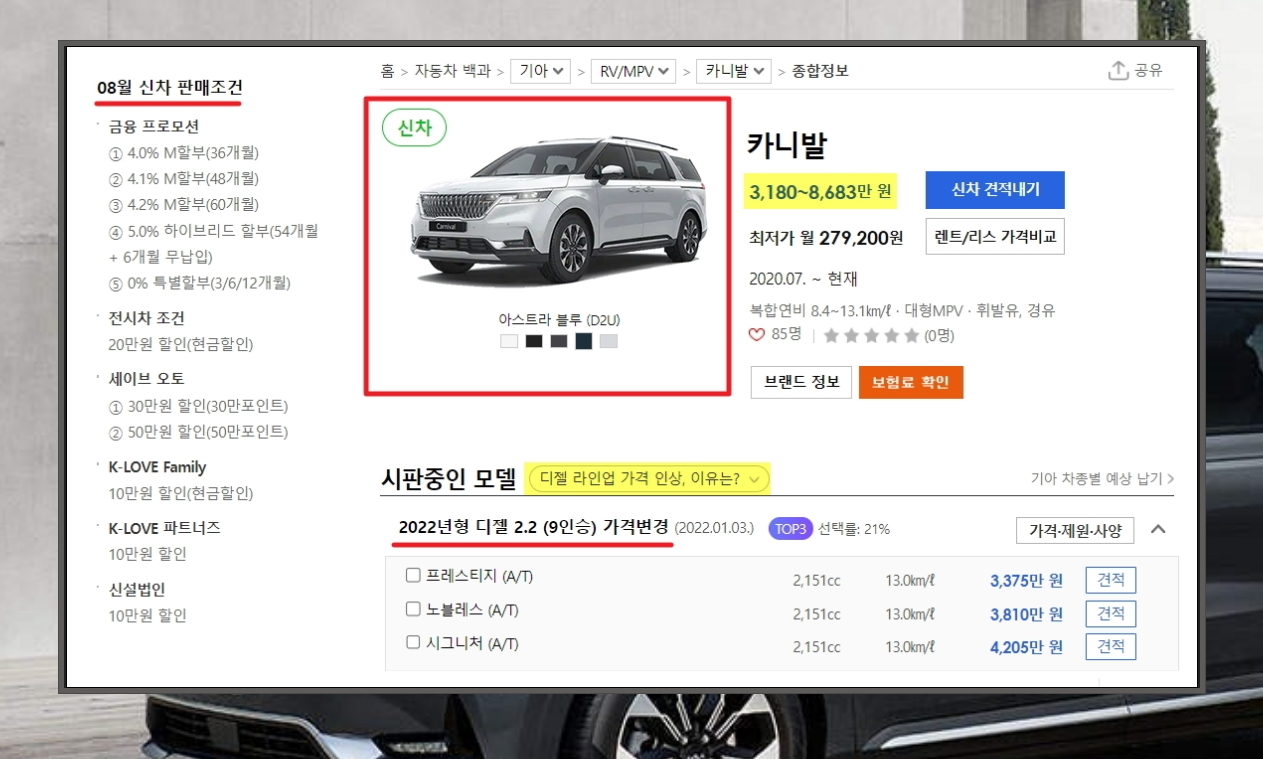Click the 카니발 model title

787,145
